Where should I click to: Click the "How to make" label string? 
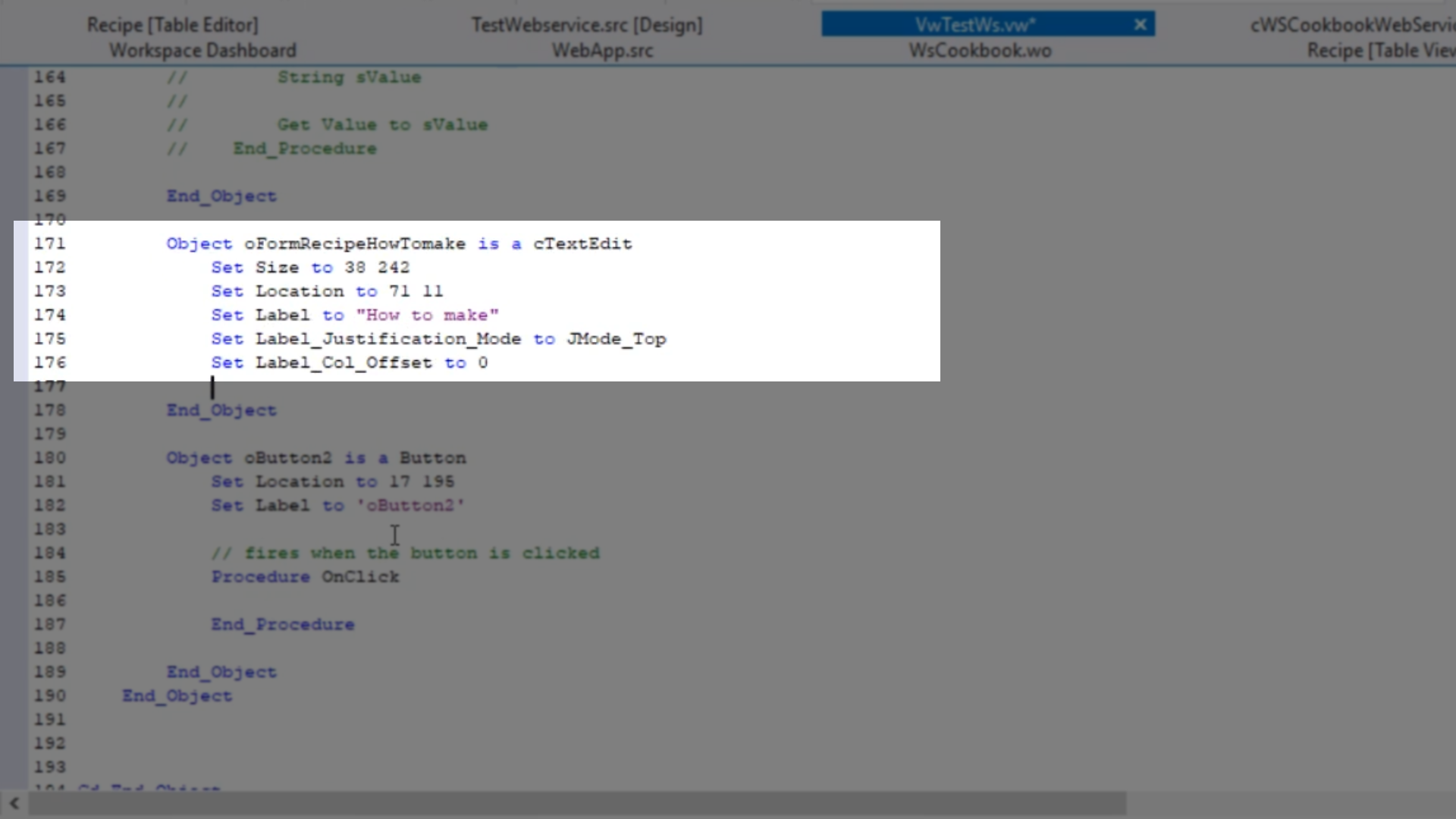point(427,315)
